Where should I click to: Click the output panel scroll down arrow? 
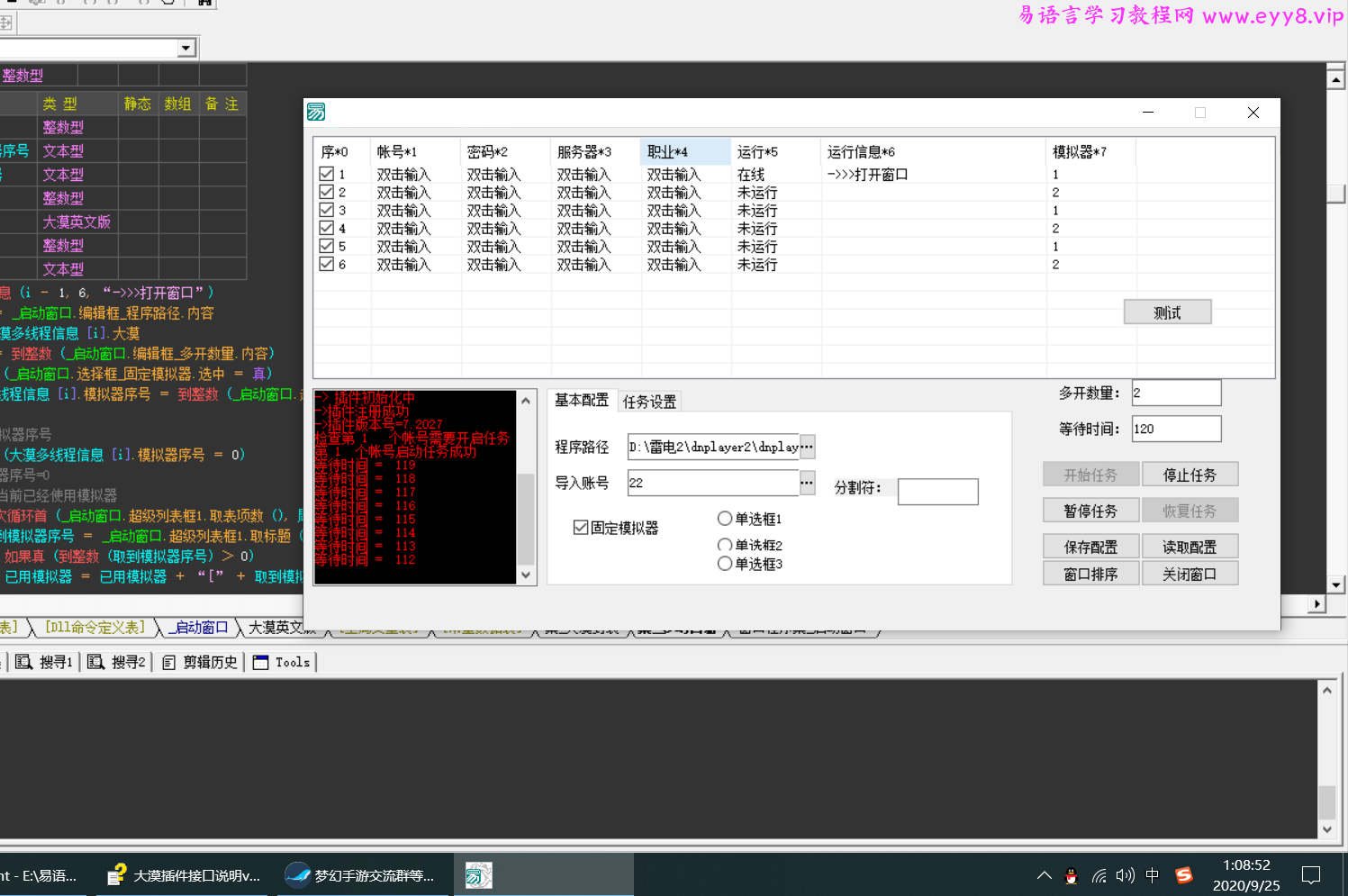[1326, 829]
